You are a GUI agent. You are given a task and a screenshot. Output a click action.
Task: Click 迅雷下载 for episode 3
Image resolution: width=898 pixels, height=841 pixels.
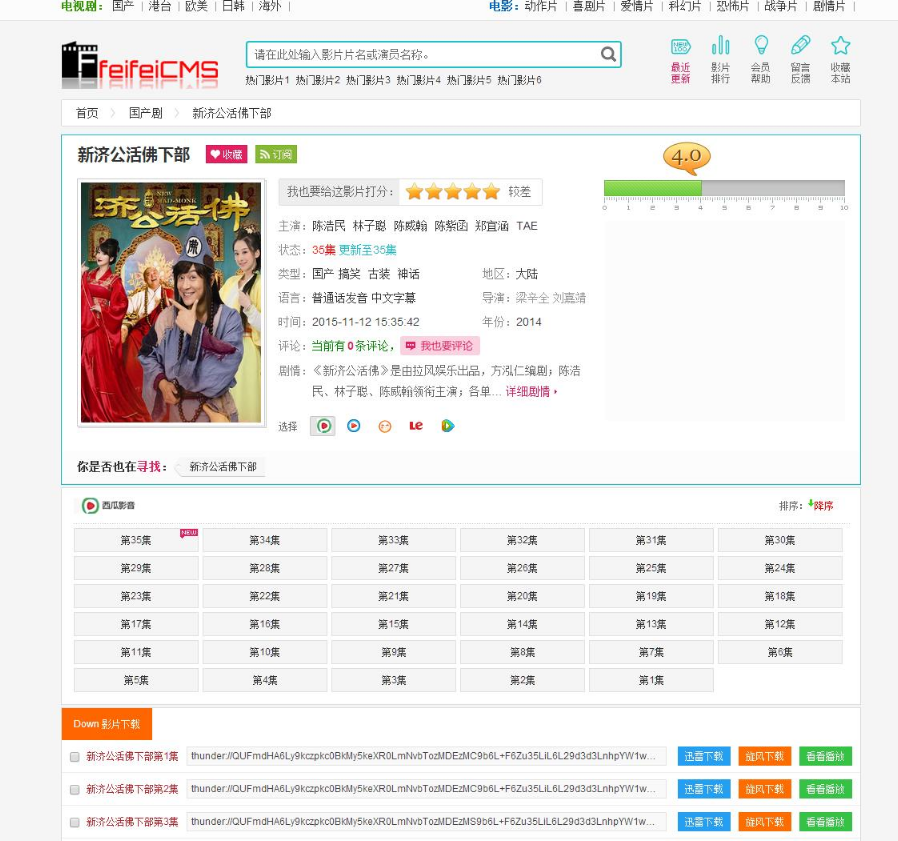tap(704, 822)
